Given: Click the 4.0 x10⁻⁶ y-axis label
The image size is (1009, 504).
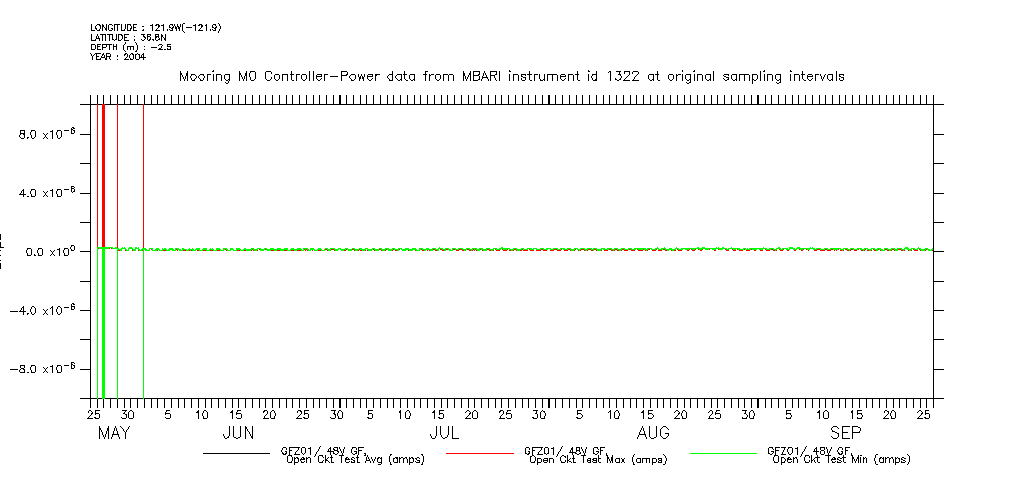Looking at the screenshot, I should pos(48,193).
